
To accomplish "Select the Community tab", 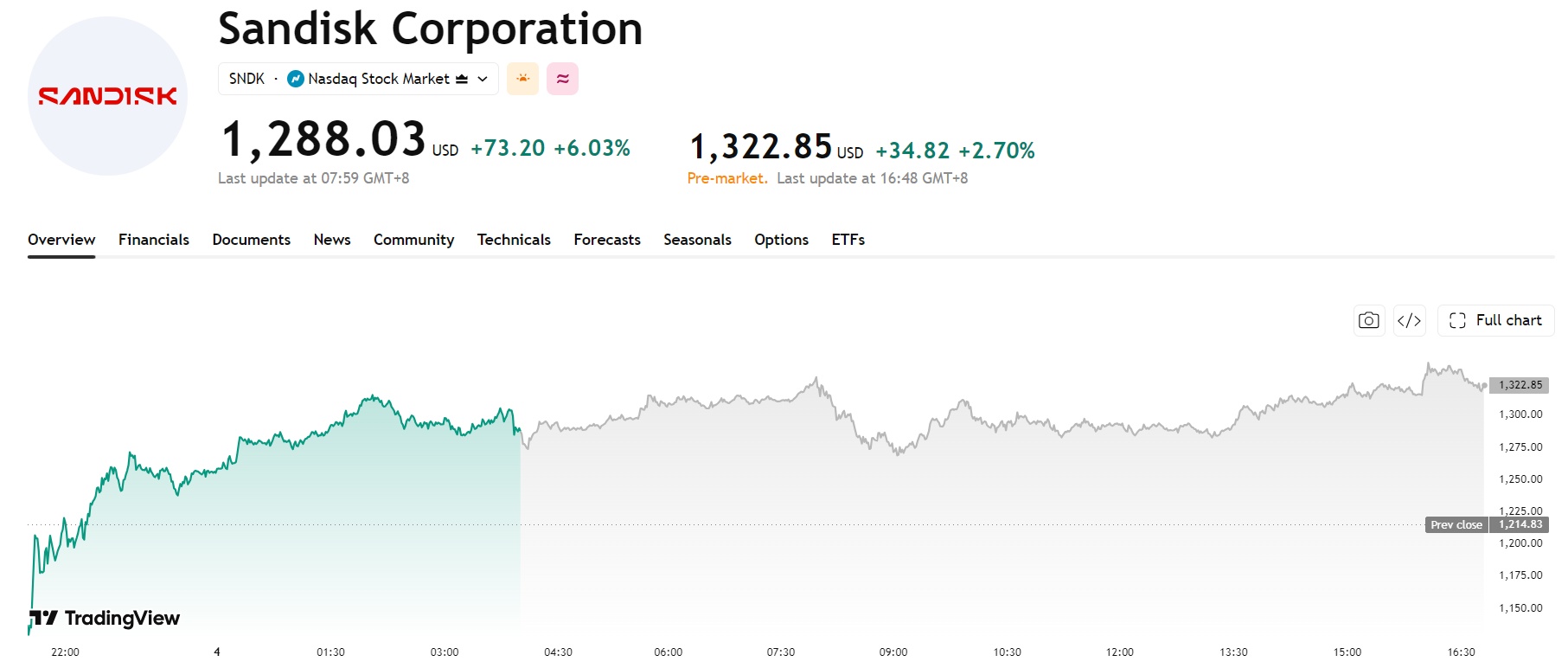I will tap(413, 240).
